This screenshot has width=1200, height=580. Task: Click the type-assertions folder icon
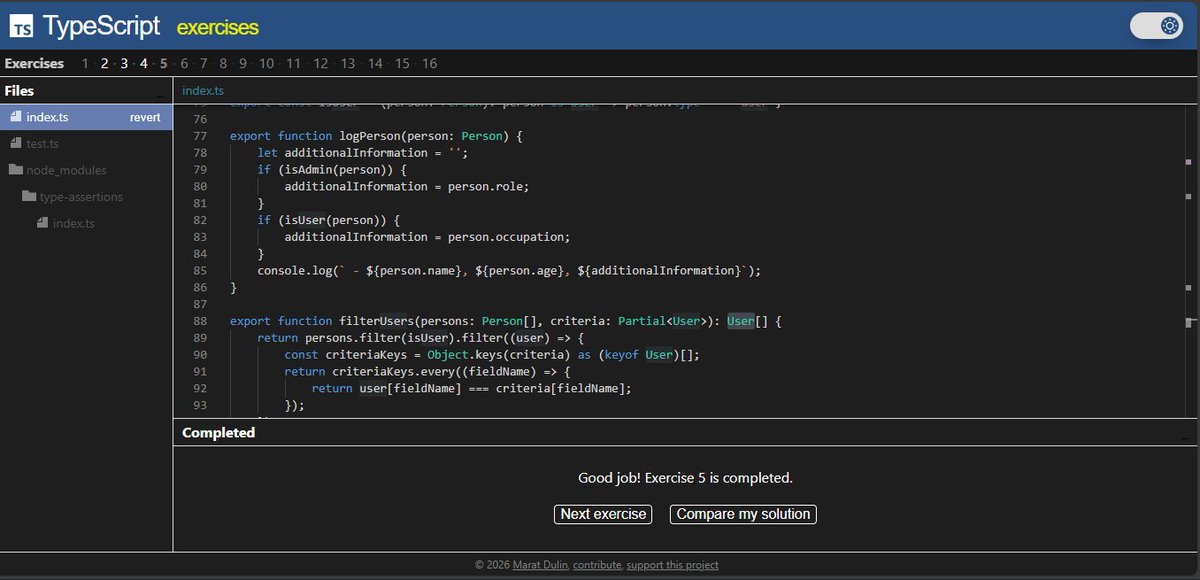[29, 197]
